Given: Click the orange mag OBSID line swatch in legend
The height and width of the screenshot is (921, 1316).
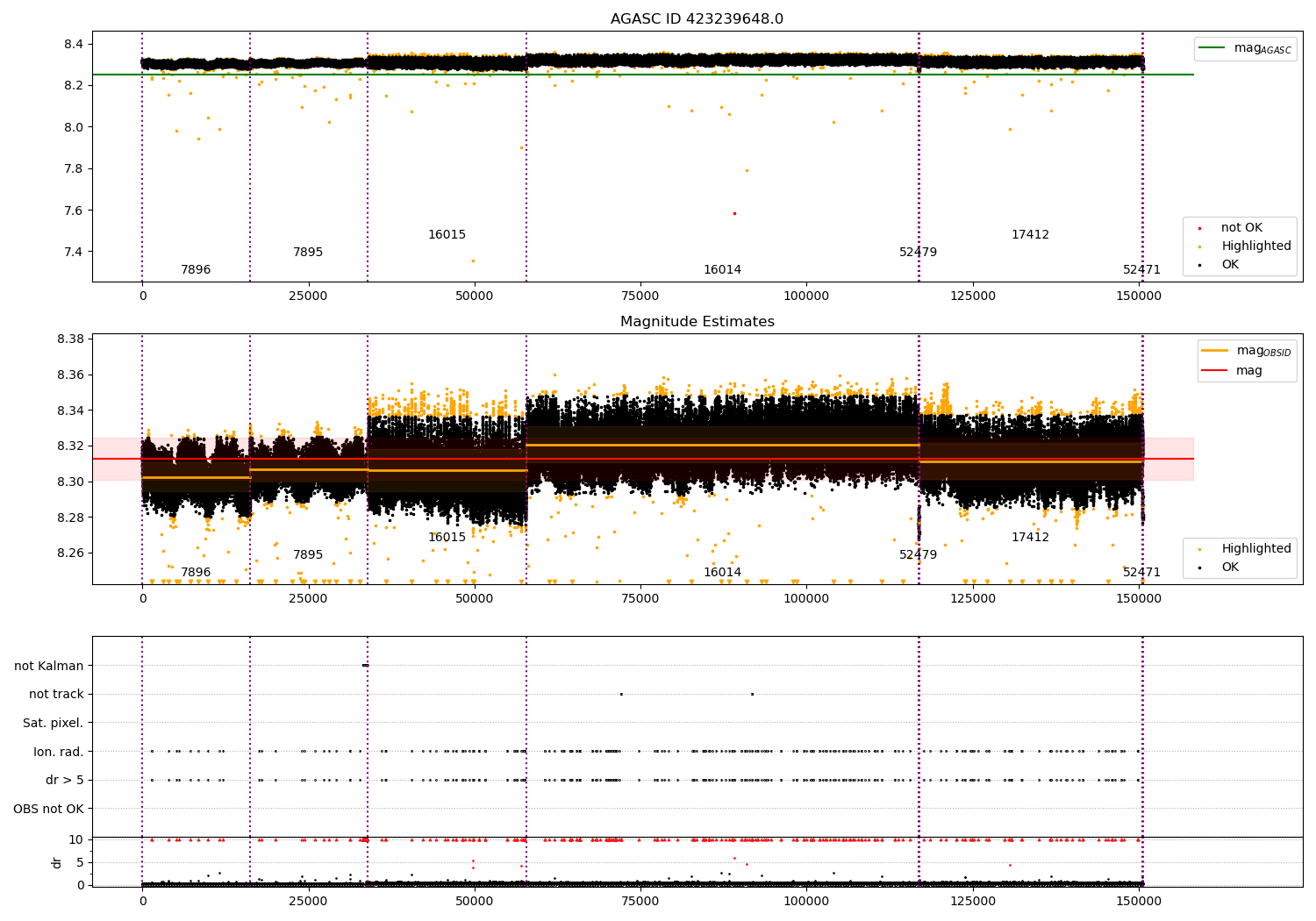Looking at the screenshot, I should tap(1215, 351).
